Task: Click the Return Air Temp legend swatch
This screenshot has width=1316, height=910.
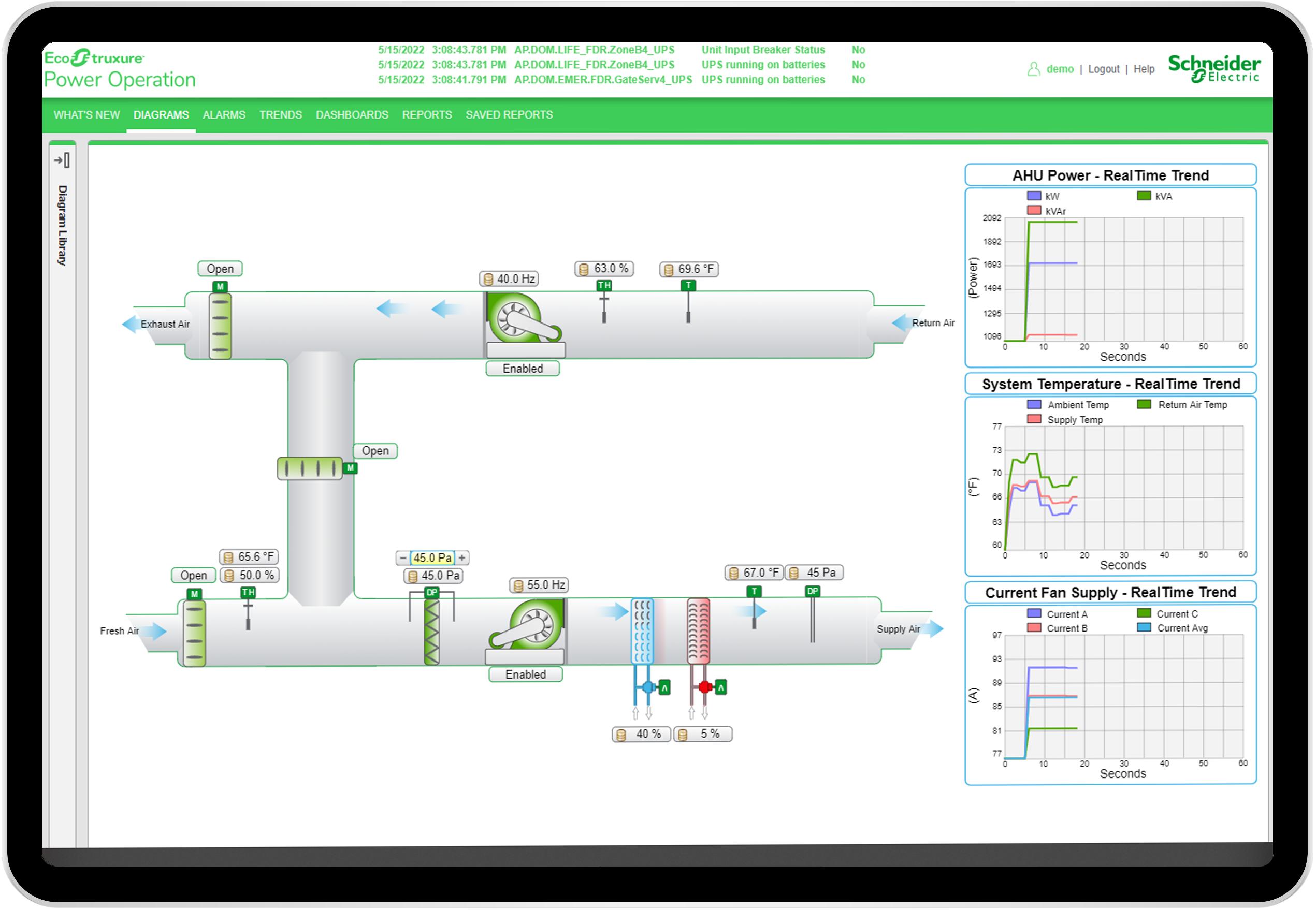Action: (1144, 405)
